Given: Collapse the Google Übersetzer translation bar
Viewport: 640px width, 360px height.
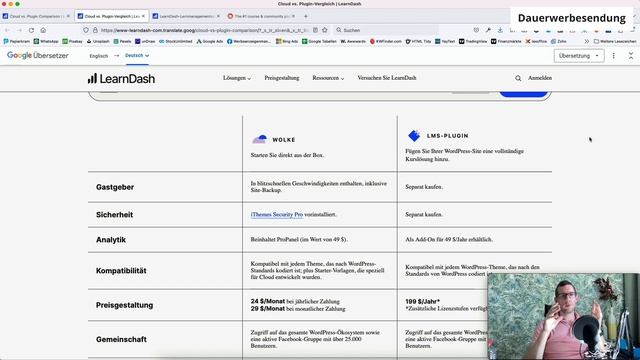Looking at the screenshot, I should [631, 56].
